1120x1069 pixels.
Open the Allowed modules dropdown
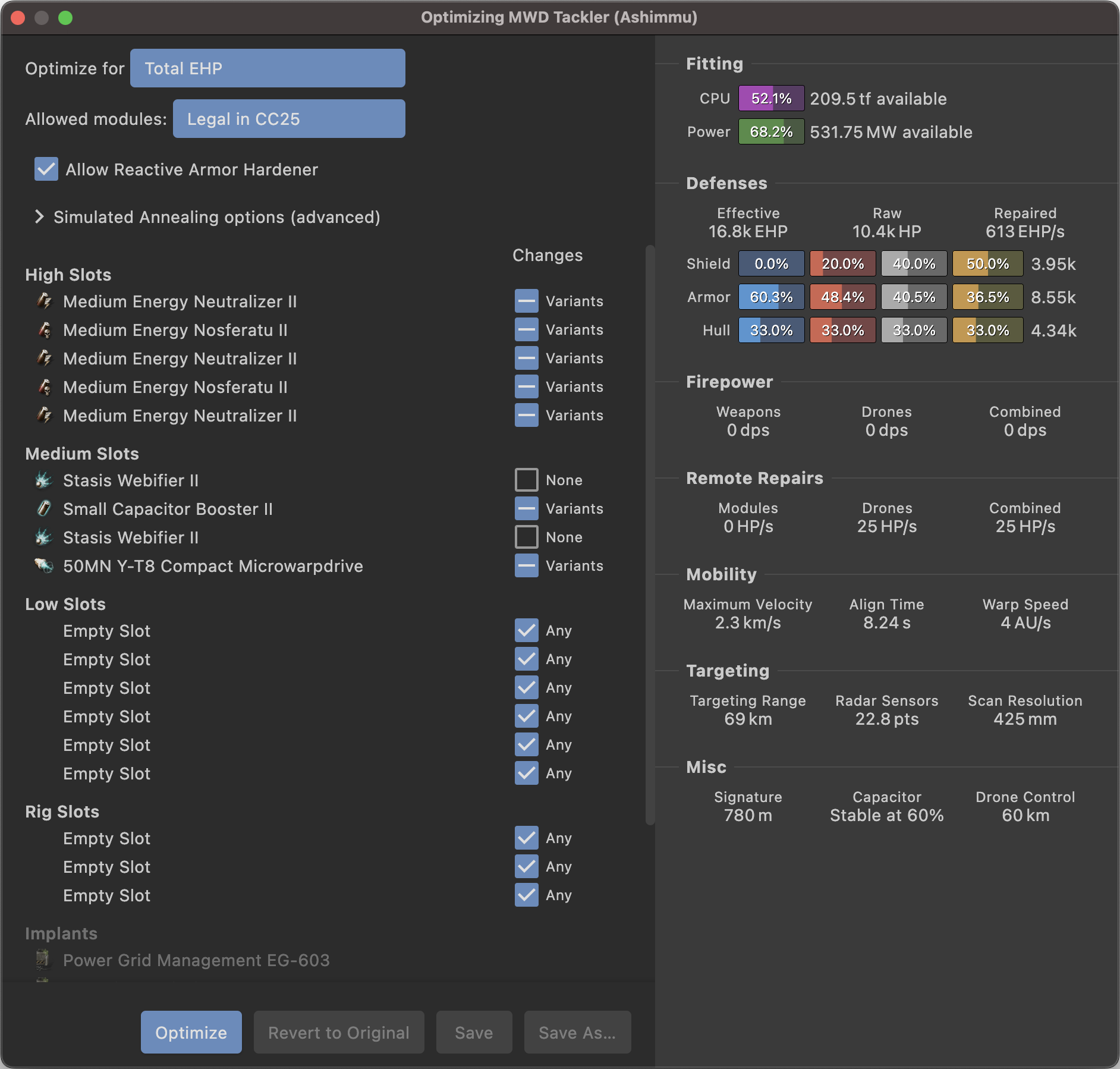[x=289, y=118]
